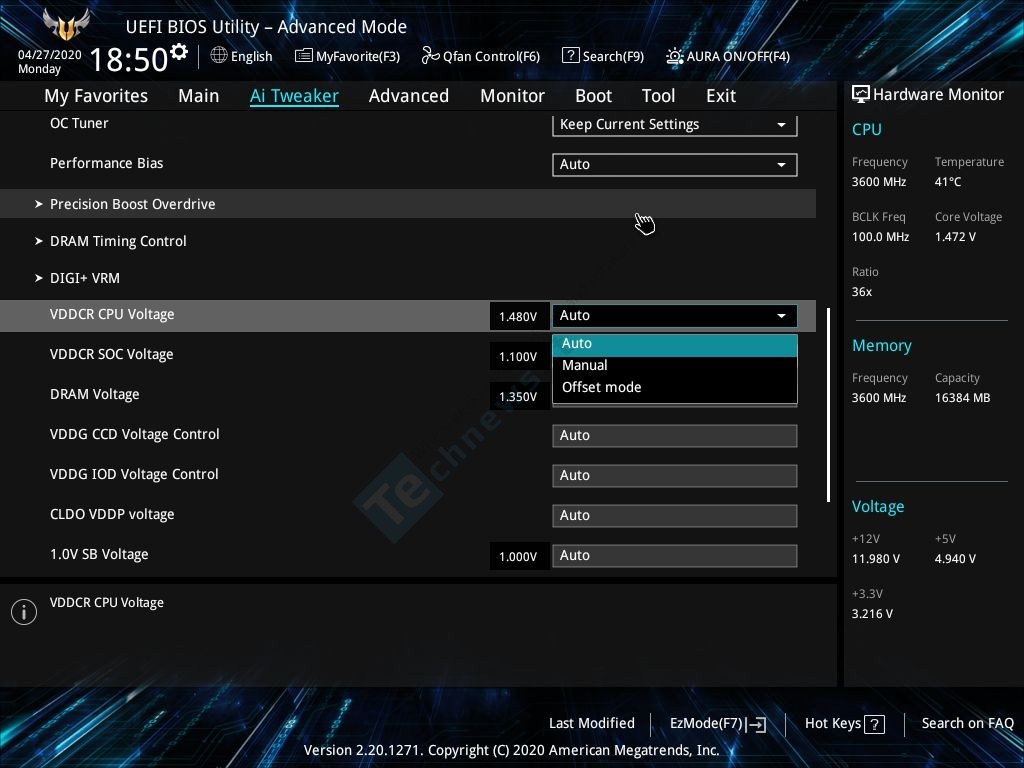Click the BCLK Freq 100.0 MHz reading
Viewport: 1024px width, 768px height.
pyautogui.click(x=880, y=237)
